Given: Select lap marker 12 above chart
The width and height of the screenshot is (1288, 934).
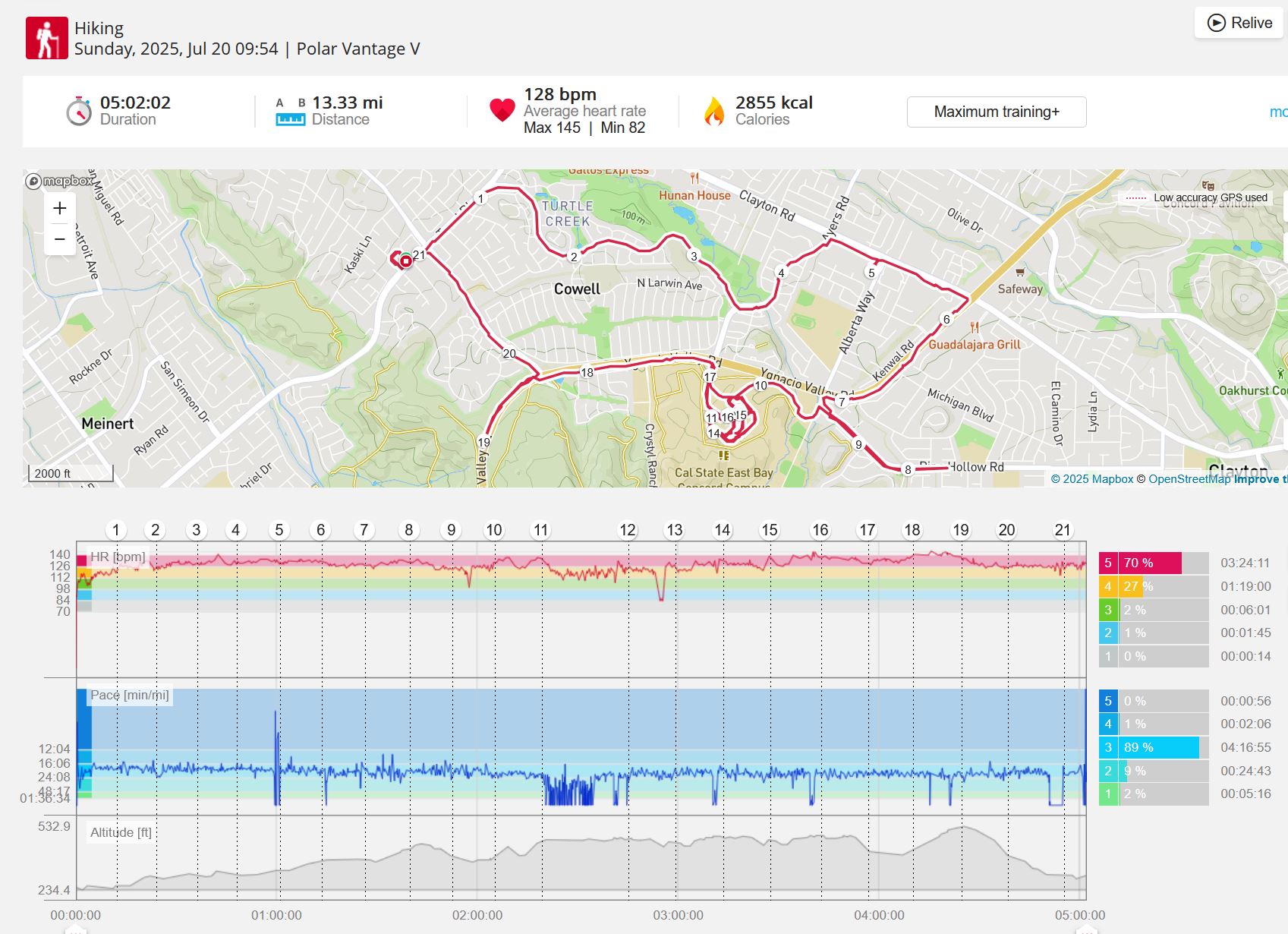Looking at the screenshot, I should pyautogui.click(x=628, y=530).
